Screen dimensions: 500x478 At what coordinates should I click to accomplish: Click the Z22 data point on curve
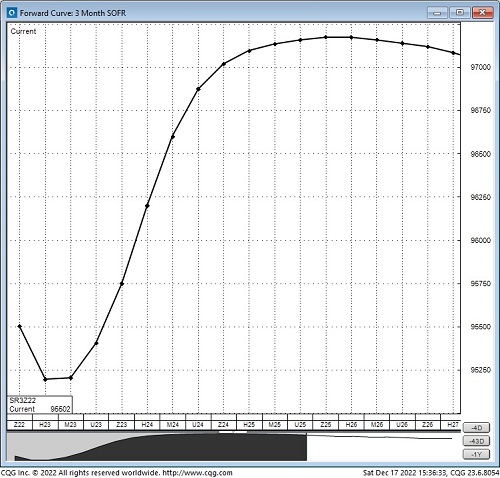click(20, 326)
